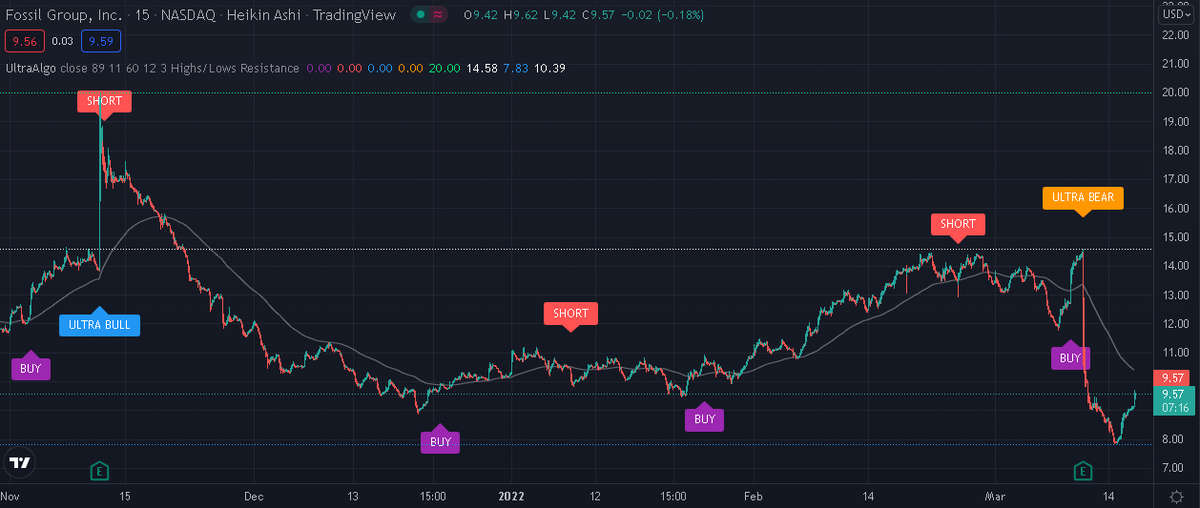The width and height of the screenshot is (1200, 508).
Task: Click the TradingView logo icon
Action: point(18,463)
